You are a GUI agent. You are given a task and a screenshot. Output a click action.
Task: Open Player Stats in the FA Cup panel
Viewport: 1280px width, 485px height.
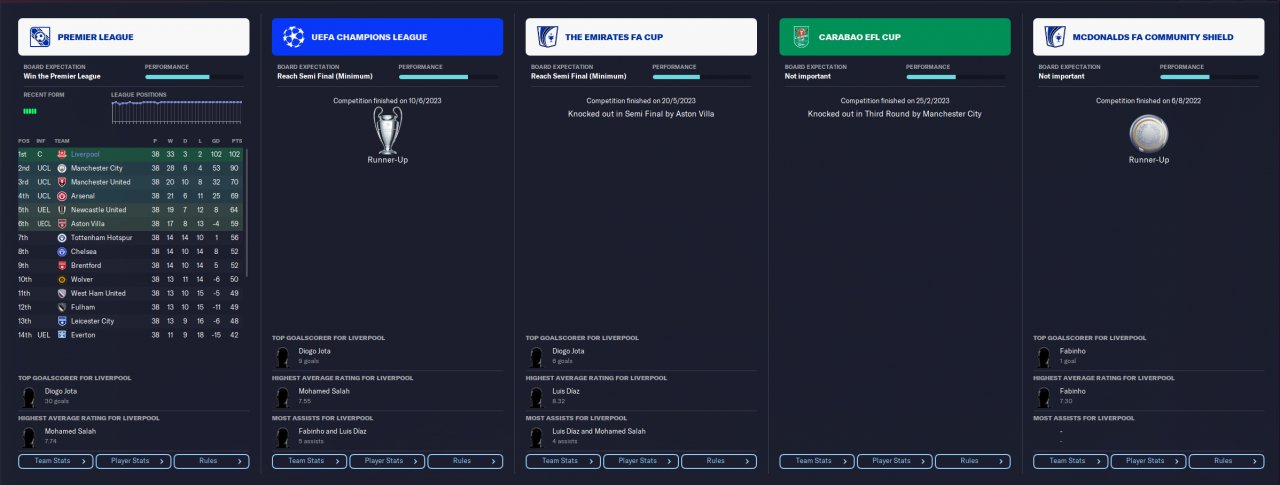click(x=641, y=461)
